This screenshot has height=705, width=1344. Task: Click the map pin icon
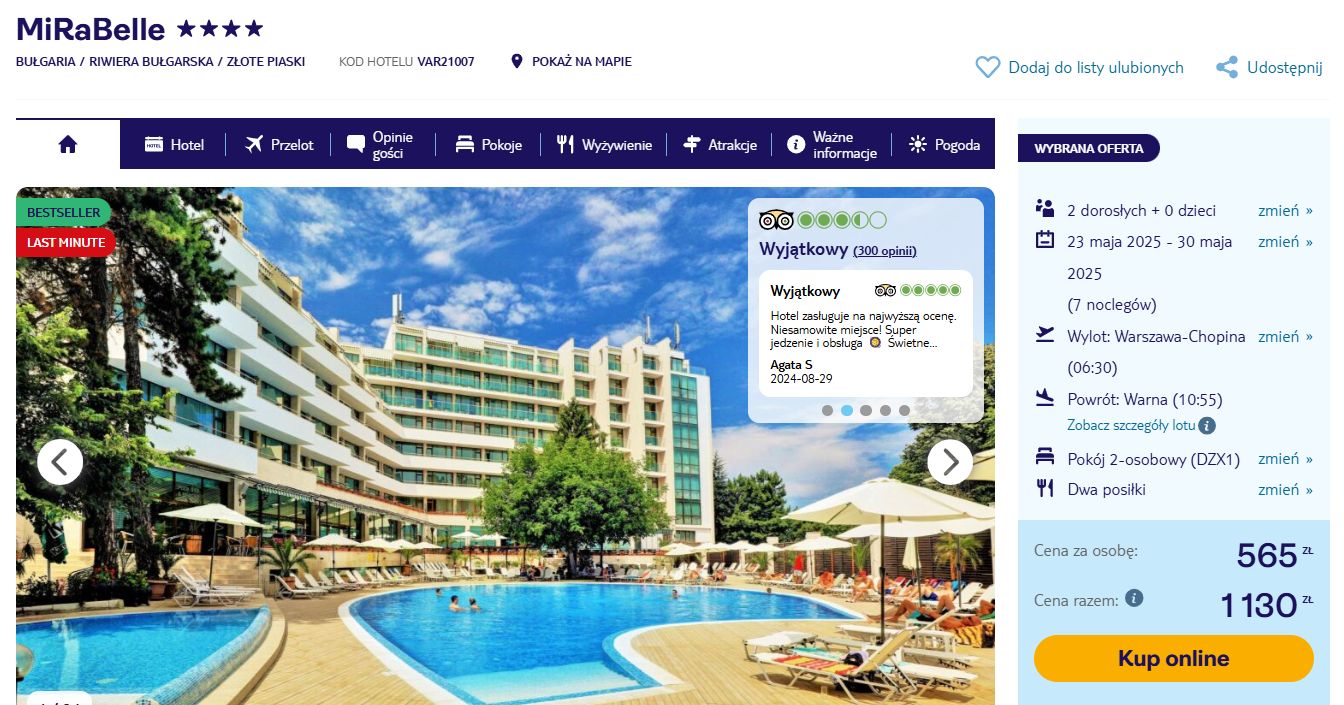[x=517, y=61]
